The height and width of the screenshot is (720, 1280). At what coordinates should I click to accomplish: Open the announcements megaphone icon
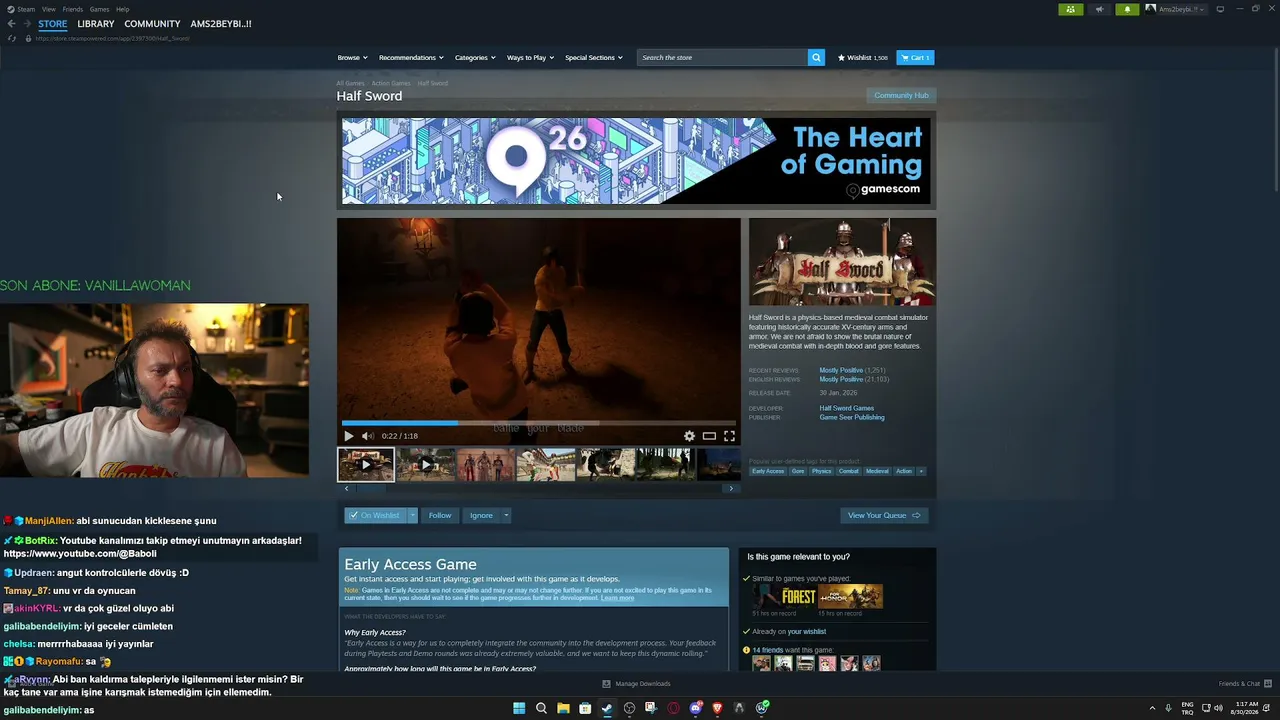click(x=1099, y=9)
